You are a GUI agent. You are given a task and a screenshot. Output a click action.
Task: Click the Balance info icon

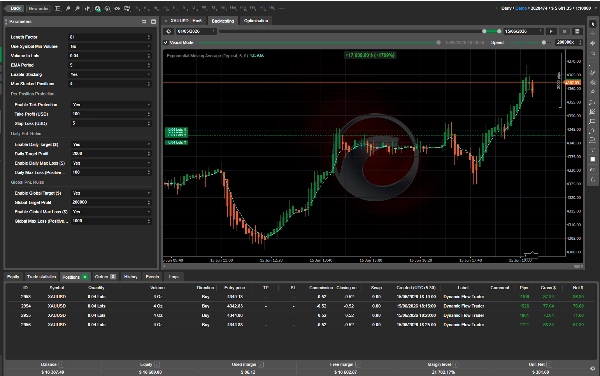click(61, 365)
